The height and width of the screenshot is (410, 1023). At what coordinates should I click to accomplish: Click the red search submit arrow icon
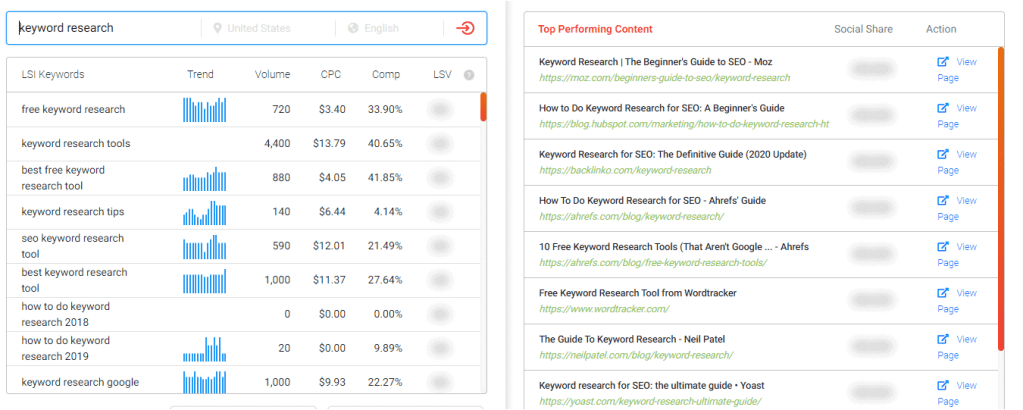[x=465, y=28]
